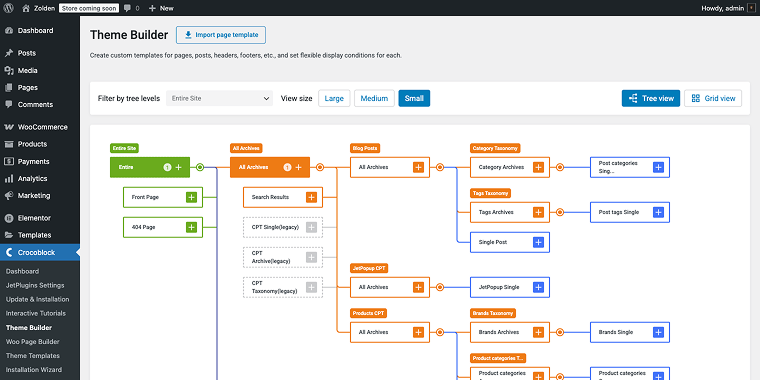This screenshot has height=380, width=760.
Task: Click plus on CPT Archive(legacy) node
Action: (x=312, y=257)
